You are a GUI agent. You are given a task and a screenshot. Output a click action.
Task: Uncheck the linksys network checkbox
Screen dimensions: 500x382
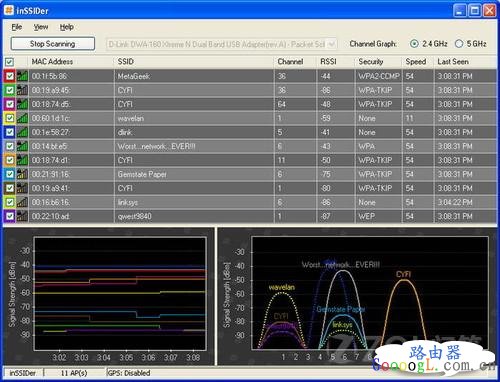coord(10,202)
